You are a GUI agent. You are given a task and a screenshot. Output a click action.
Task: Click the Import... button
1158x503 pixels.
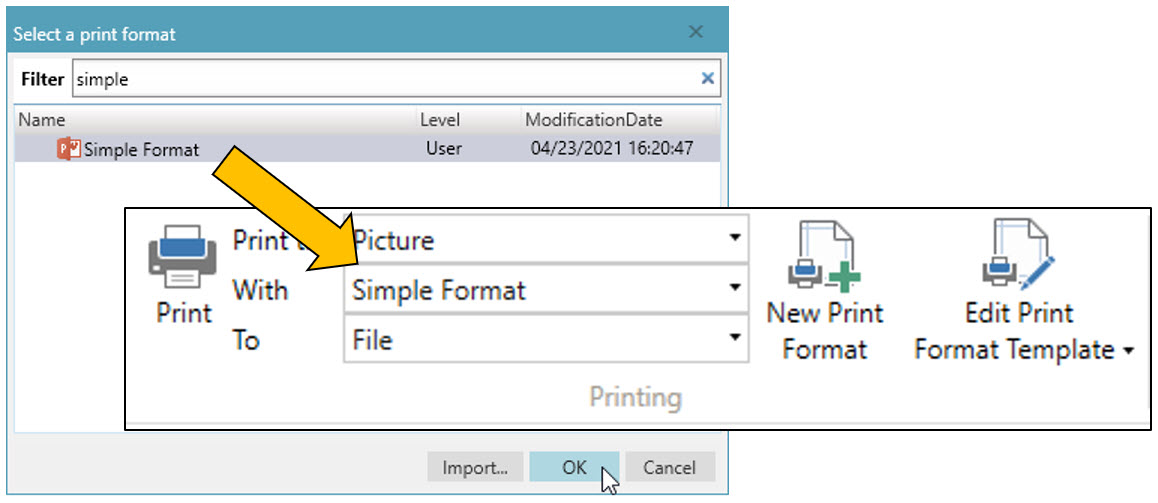point(475,467)
